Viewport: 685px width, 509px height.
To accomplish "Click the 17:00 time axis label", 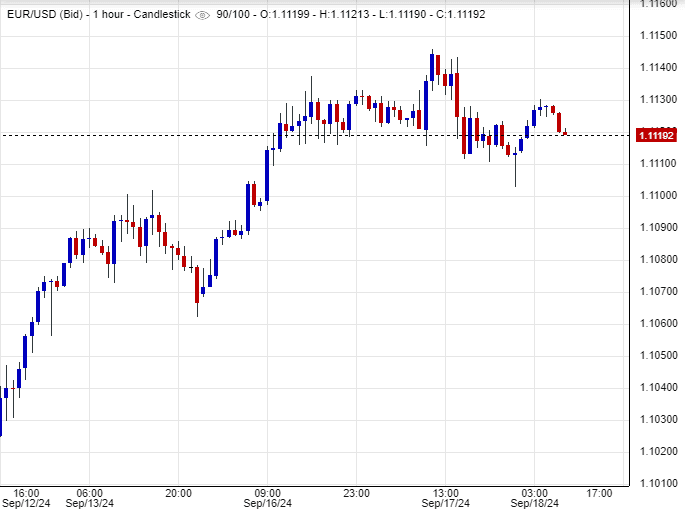I will pyautogui.click(x=600, y=492).
